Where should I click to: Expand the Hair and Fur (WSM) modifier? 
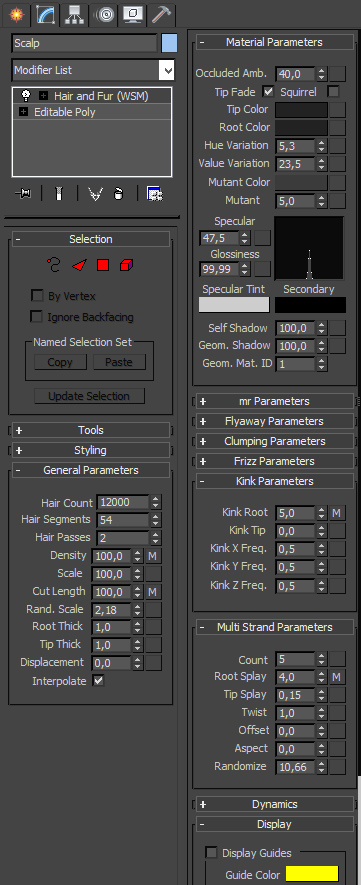[x=43, y=96]
